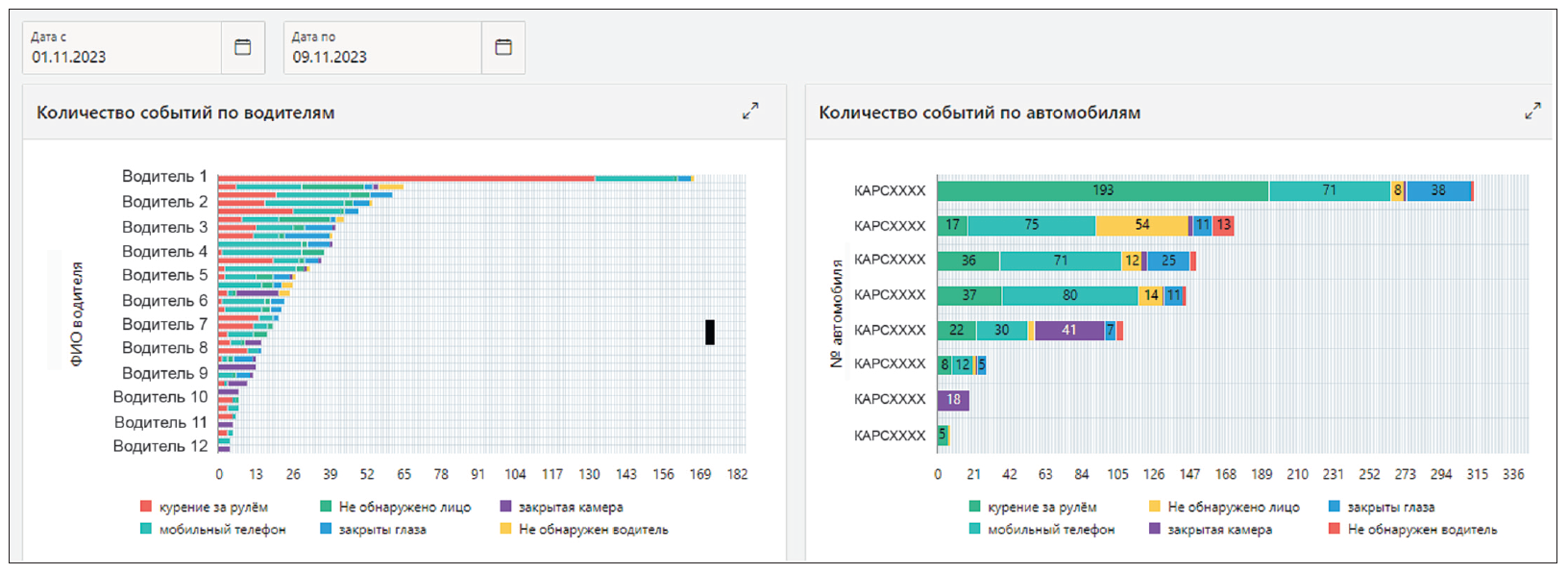Screen dimensions: 1568x574
Task: Toggle 'курение за рулём' in drivers chart legend
Action: [204, 507]
